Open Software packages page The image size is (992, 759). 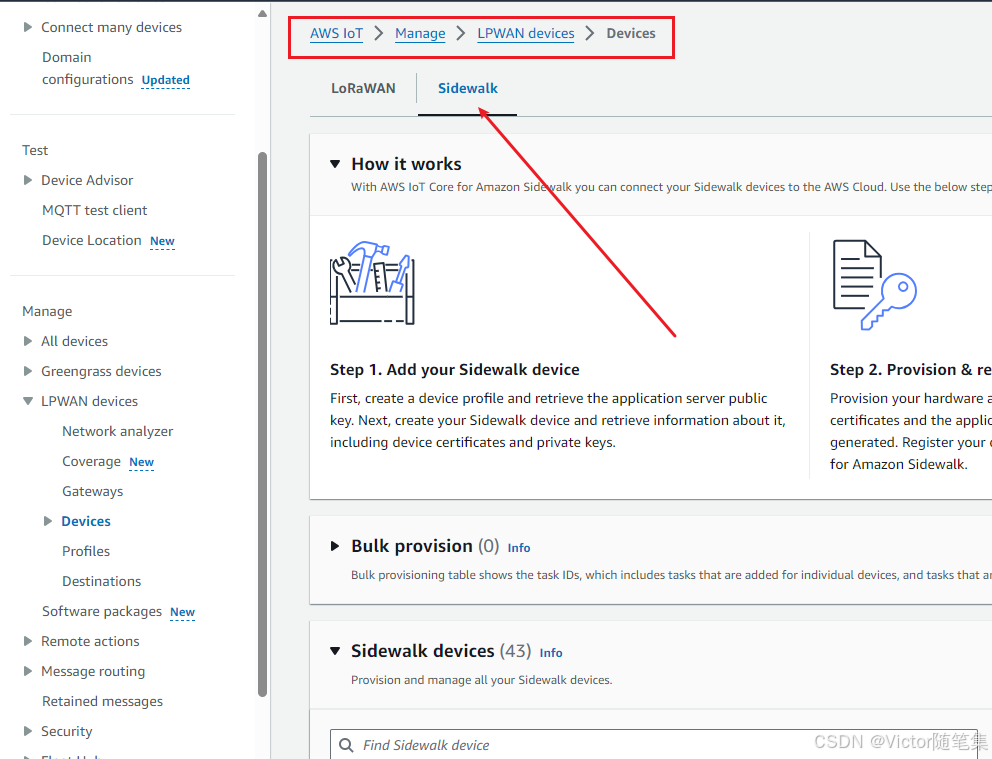[102, 611]
